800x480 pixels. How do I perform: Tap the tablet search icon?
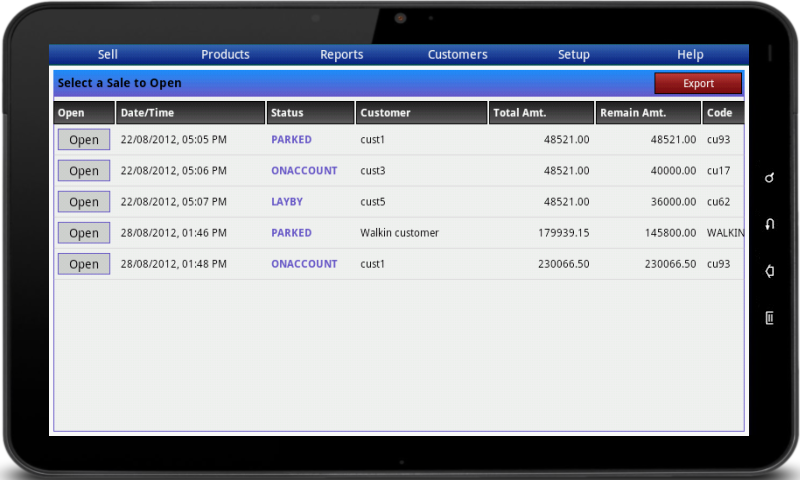[769, 178]
